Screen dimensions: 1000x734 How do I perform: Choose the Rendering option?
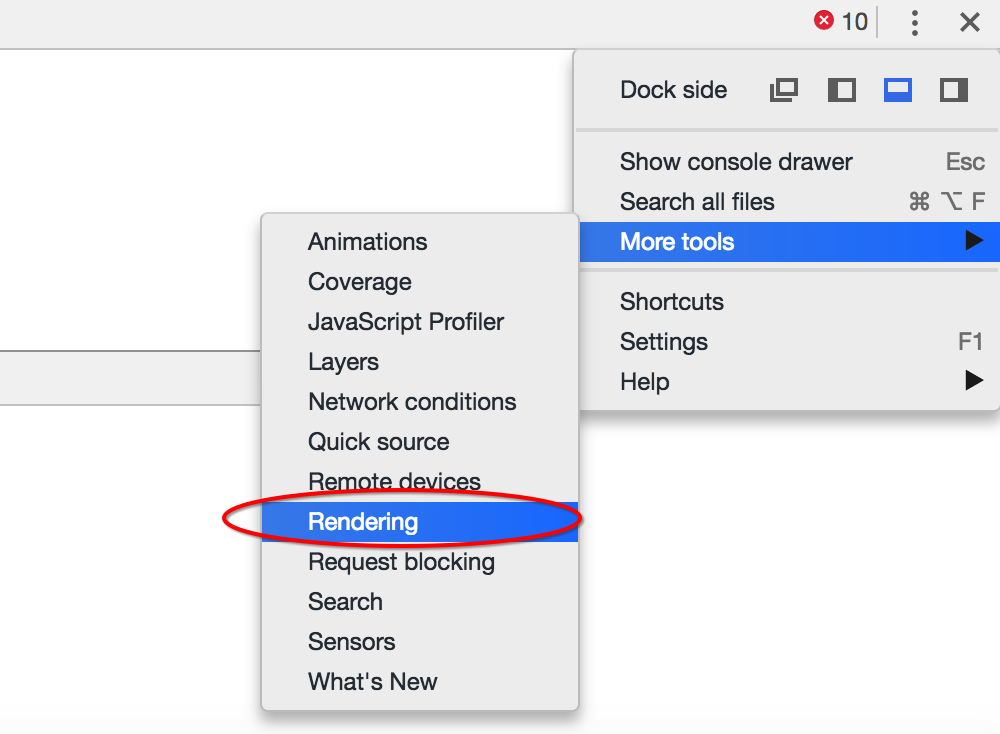point(363,522)
